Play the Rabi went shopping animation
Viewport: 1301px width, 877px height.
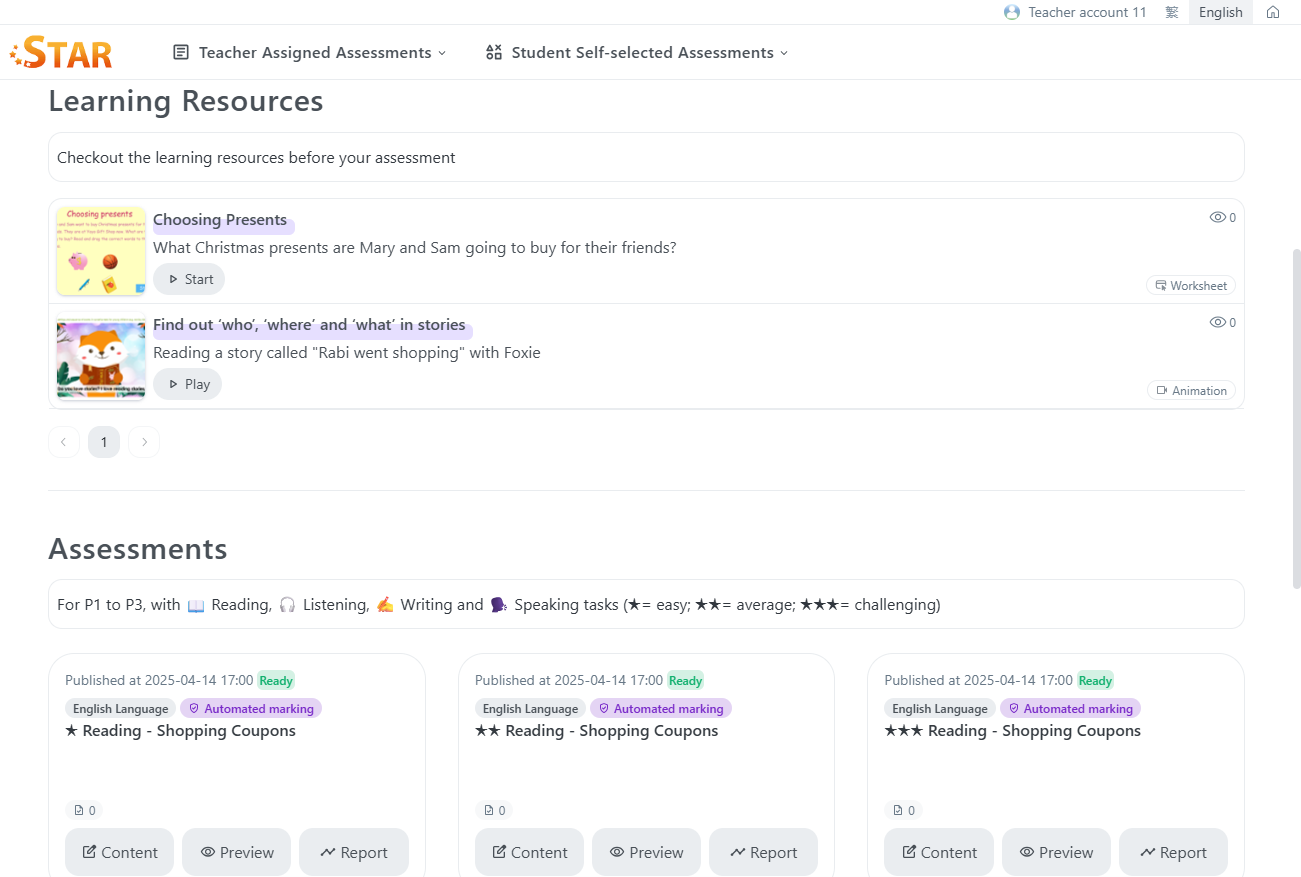188,384
